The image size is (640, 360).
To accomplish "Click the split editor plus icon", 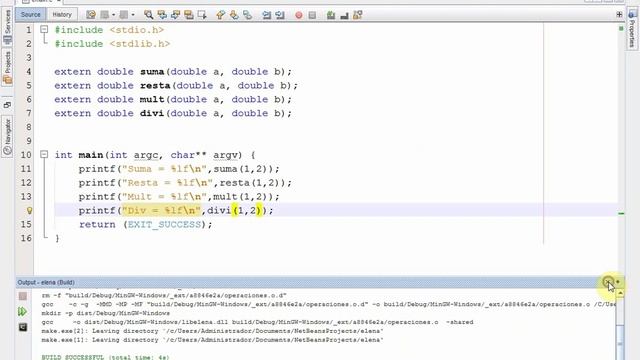I will coord(619,14).
